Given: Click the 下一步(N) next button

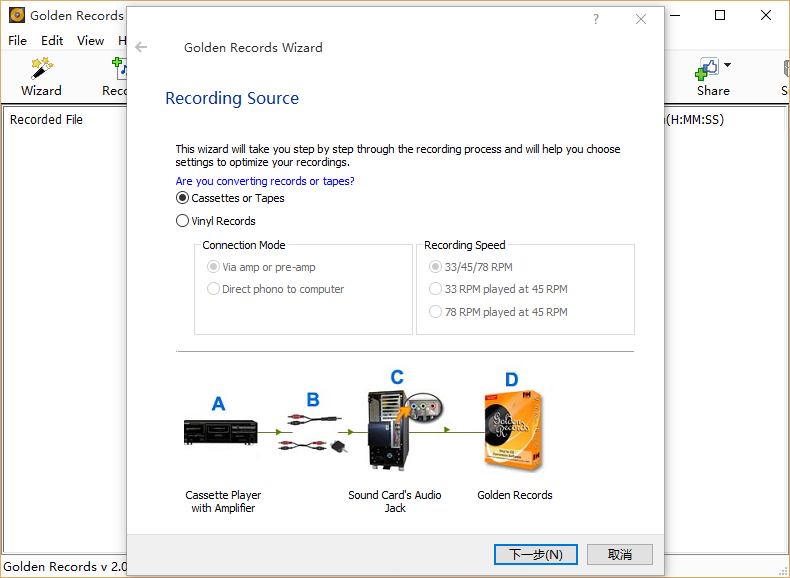Looking at the screenshot, I should click(x=536, y=554).
